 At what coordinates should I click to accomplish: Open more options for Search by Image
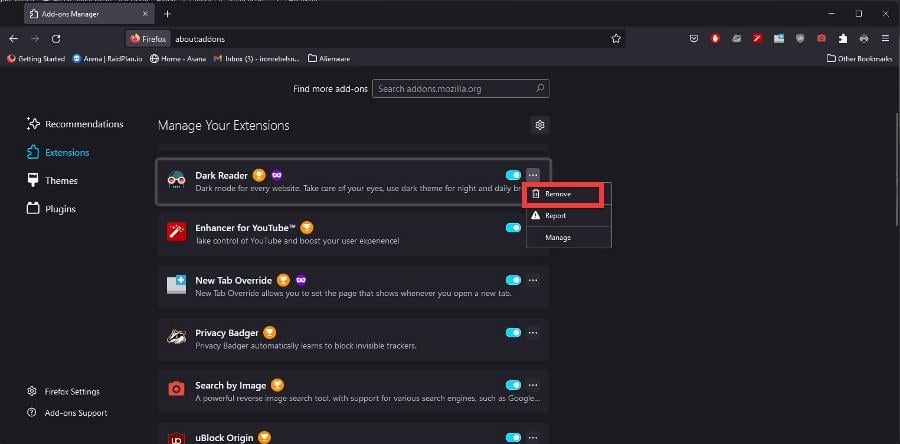(x=533, y=385)
